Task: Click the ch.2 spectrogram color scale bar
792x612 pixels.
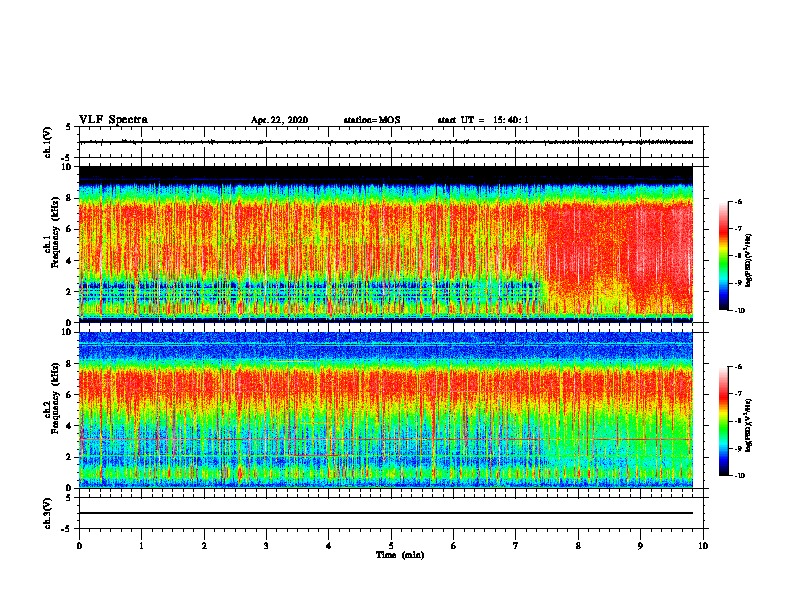Action: (724, 421)
